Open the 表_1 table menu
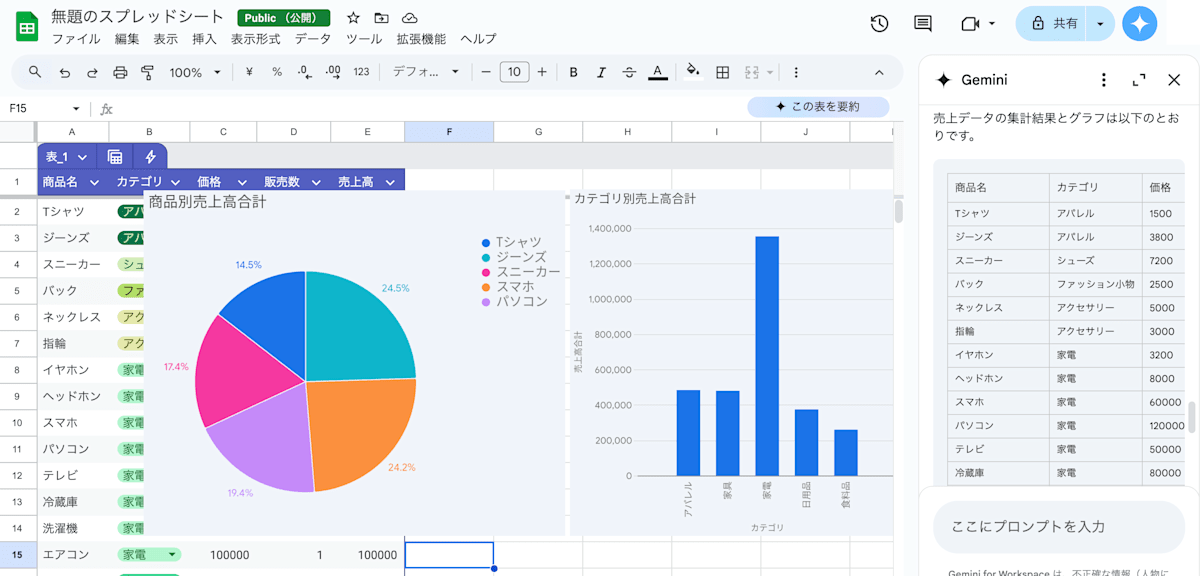Viewport: 1200px width, 576px height. [66, 157]
